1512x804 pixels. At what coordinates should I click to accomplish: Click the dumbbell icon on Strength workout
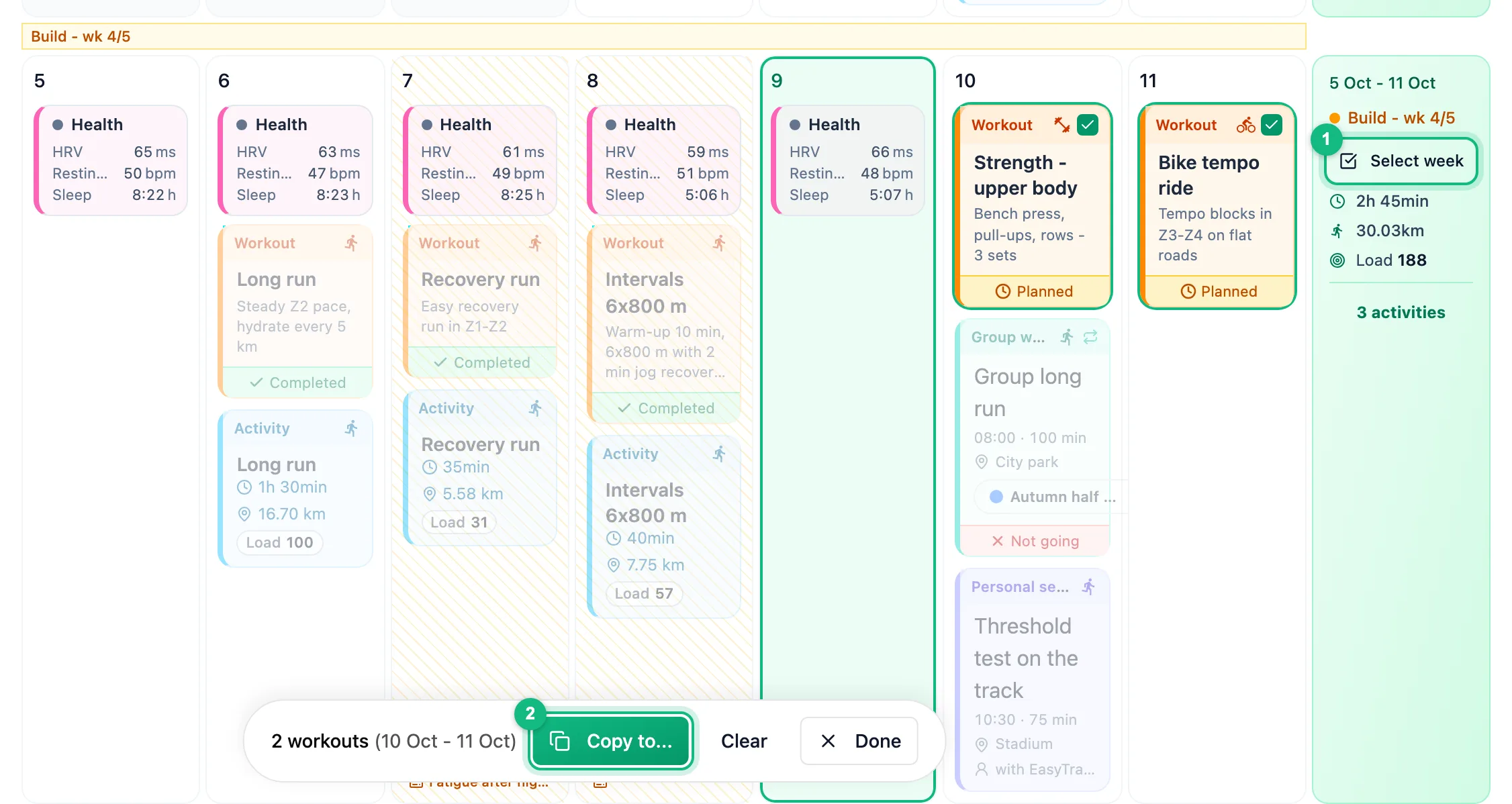click(1062, 125)
